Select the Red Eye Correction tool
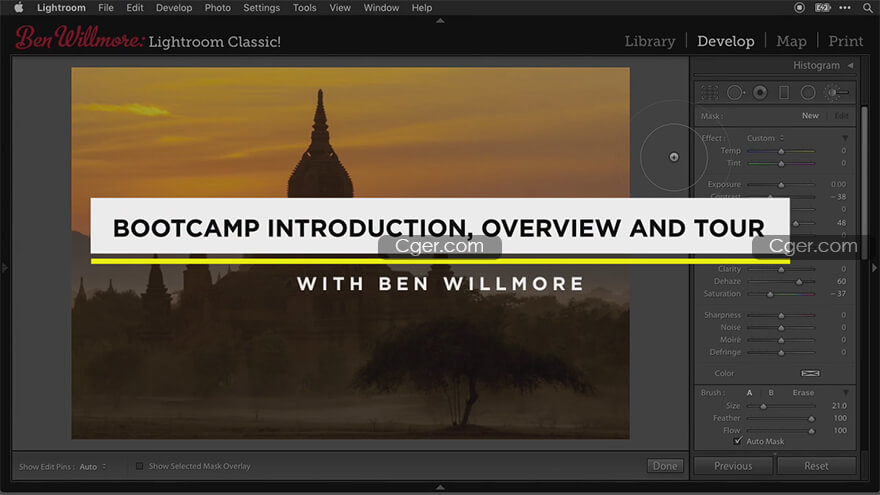880x495 pixels. 760,93
